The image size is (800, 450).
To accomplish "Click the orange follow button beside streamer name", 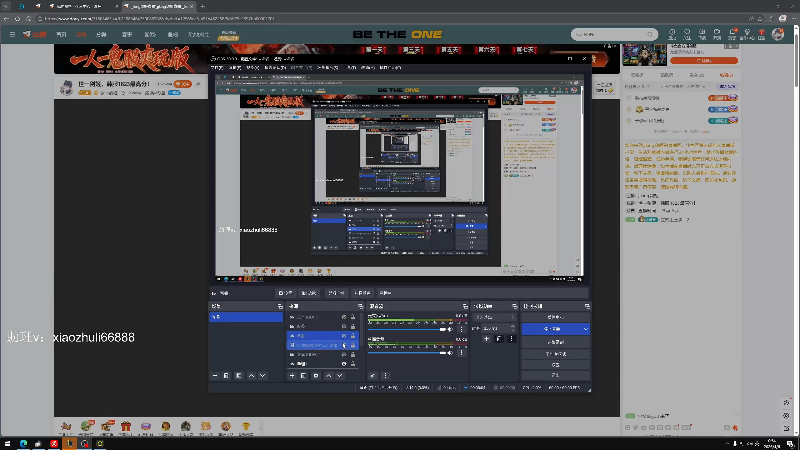I will coord(182,84).
